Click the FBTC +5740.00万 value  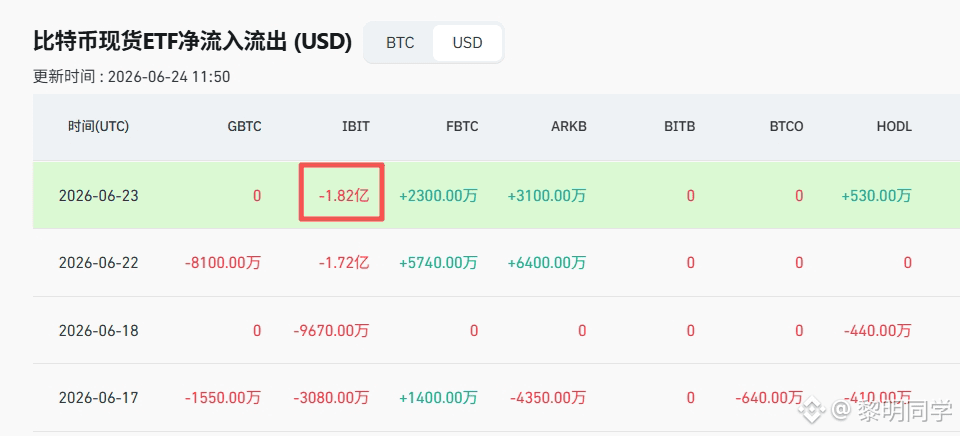(x=438, y=263)
